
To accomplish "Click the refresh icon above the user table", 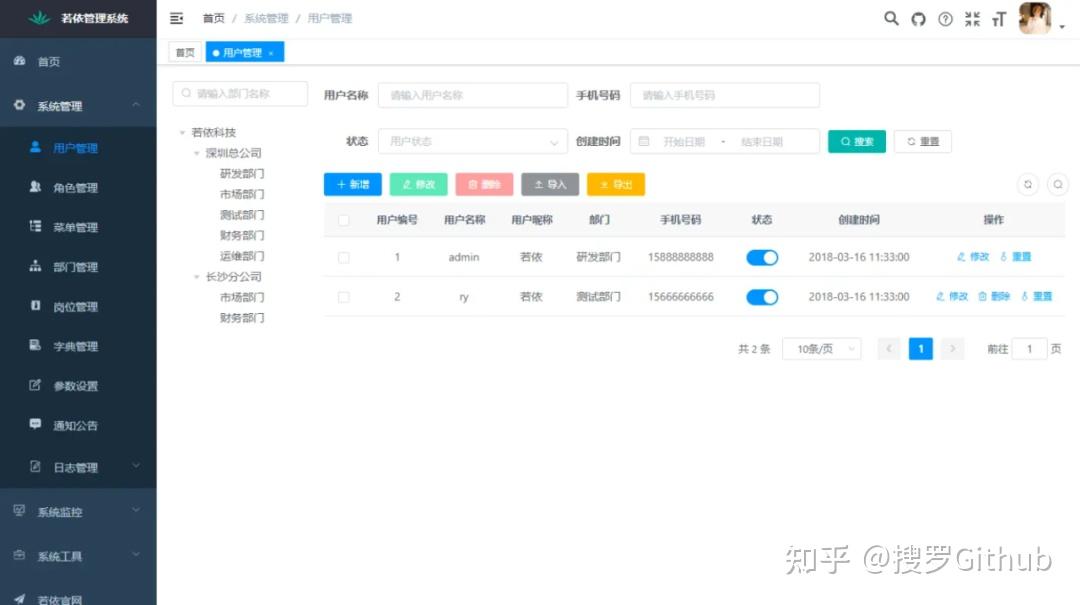I will tap(1028, 184).
